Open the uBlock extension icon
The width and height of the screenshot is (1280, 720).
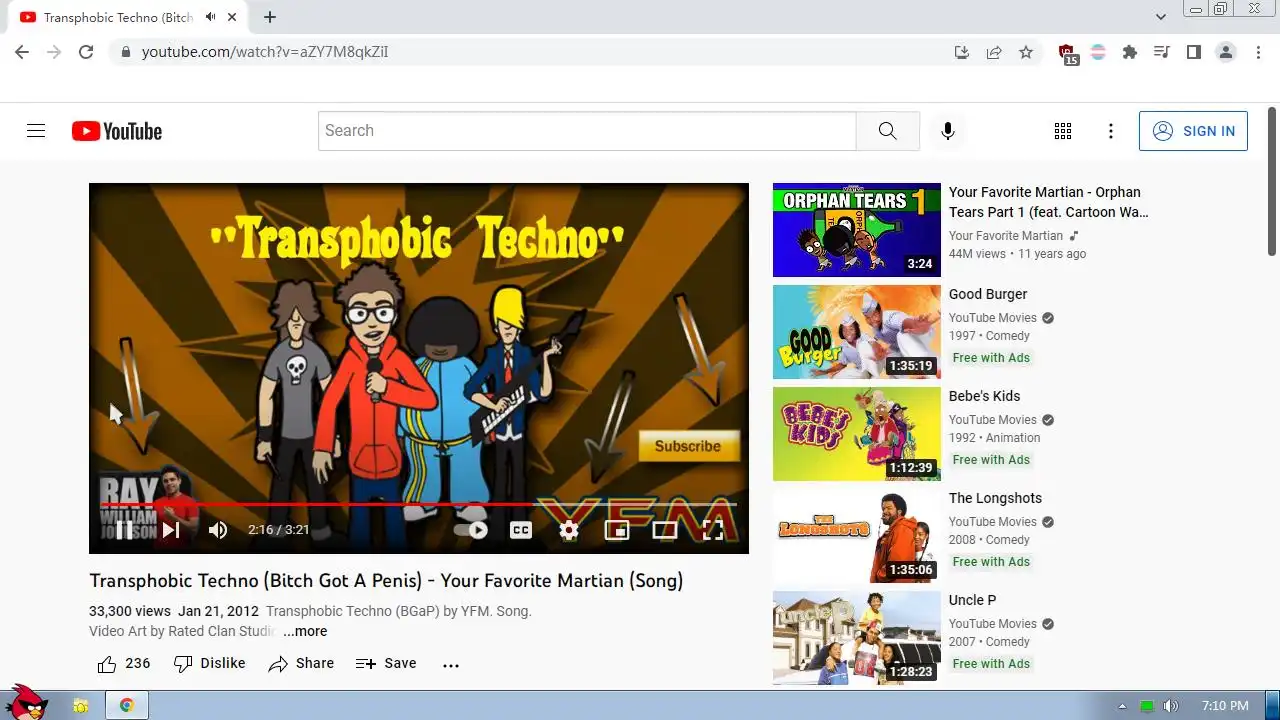tap(1067, 53)
